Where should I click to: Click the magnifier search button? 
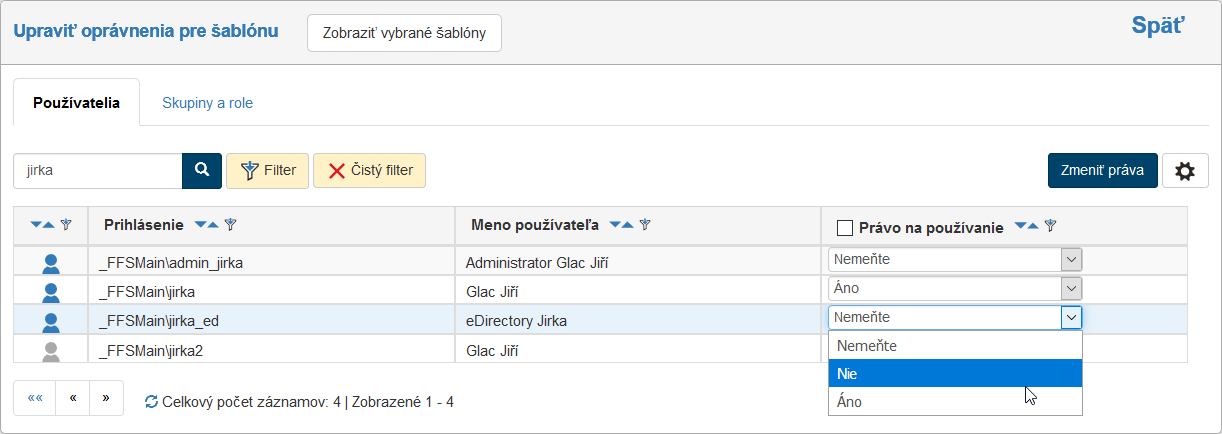(201, 170)
